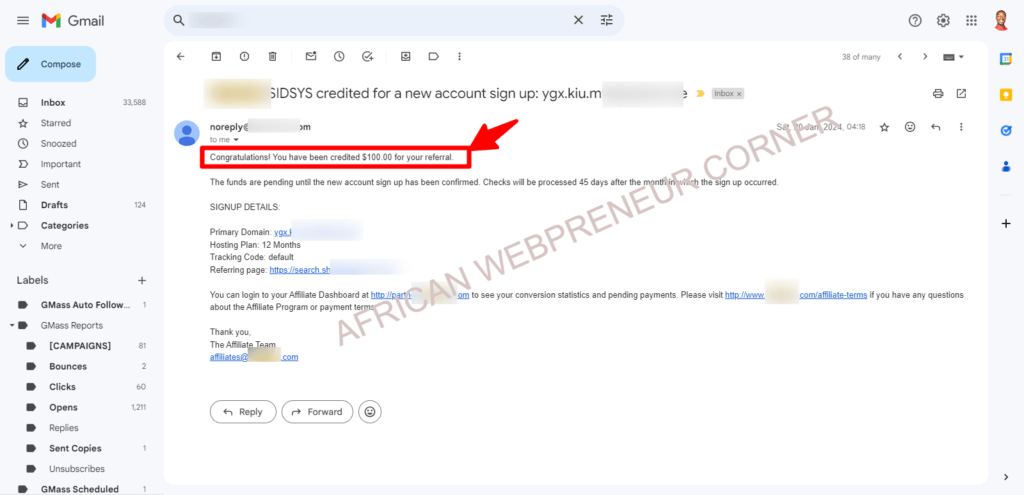Mark email as unread envelope icon
Screen dimensions: 1024x495
click(x=311, y=57)
